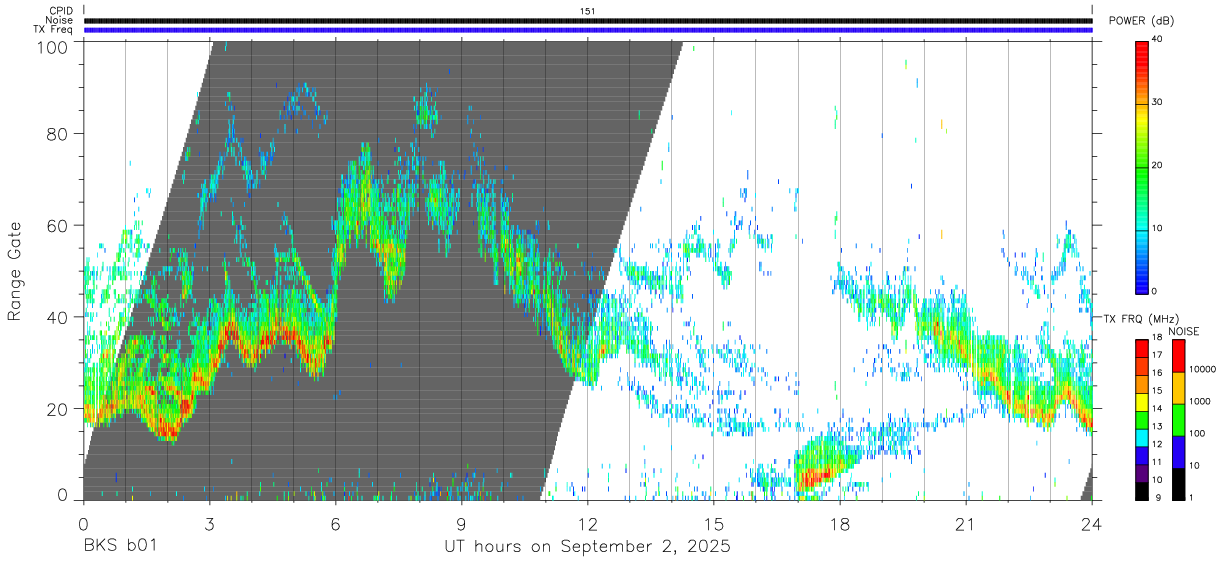Screen dimensions: 1228x567
Task: Click the NOISE legend title
Action: click(1183, 331)
